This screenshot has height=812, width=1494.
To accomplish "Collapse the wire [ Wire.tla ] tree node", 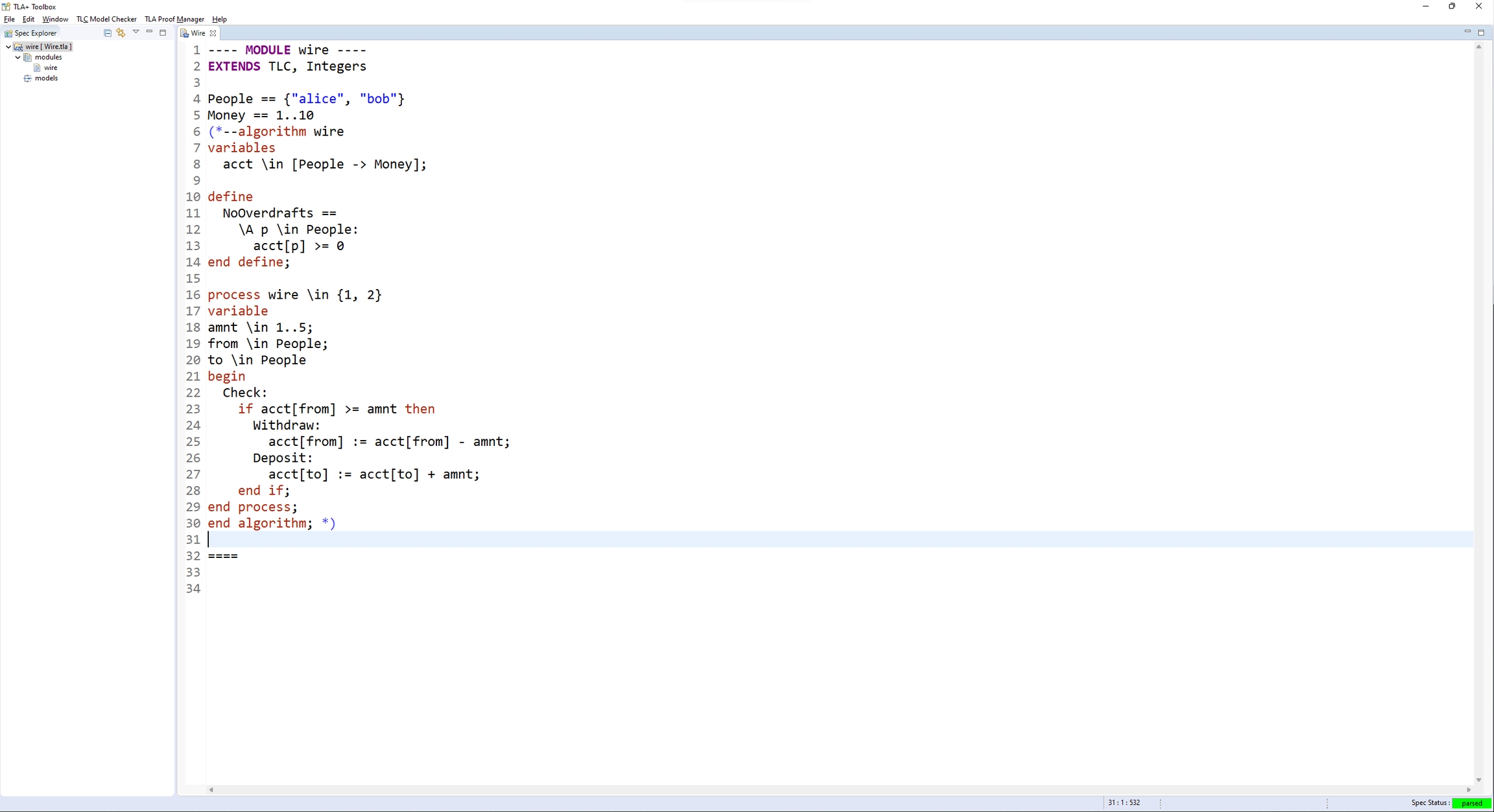I will click(8, 47).
